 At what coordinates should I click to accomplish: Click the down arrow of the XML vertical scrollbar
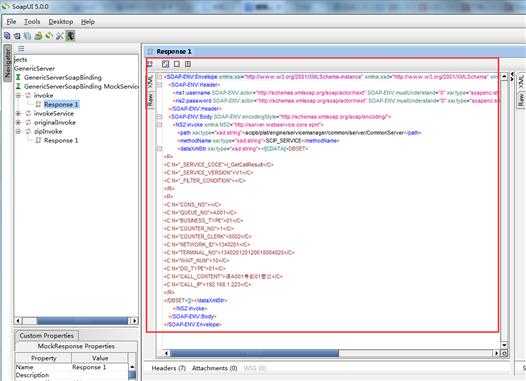(x=505, y=345)
